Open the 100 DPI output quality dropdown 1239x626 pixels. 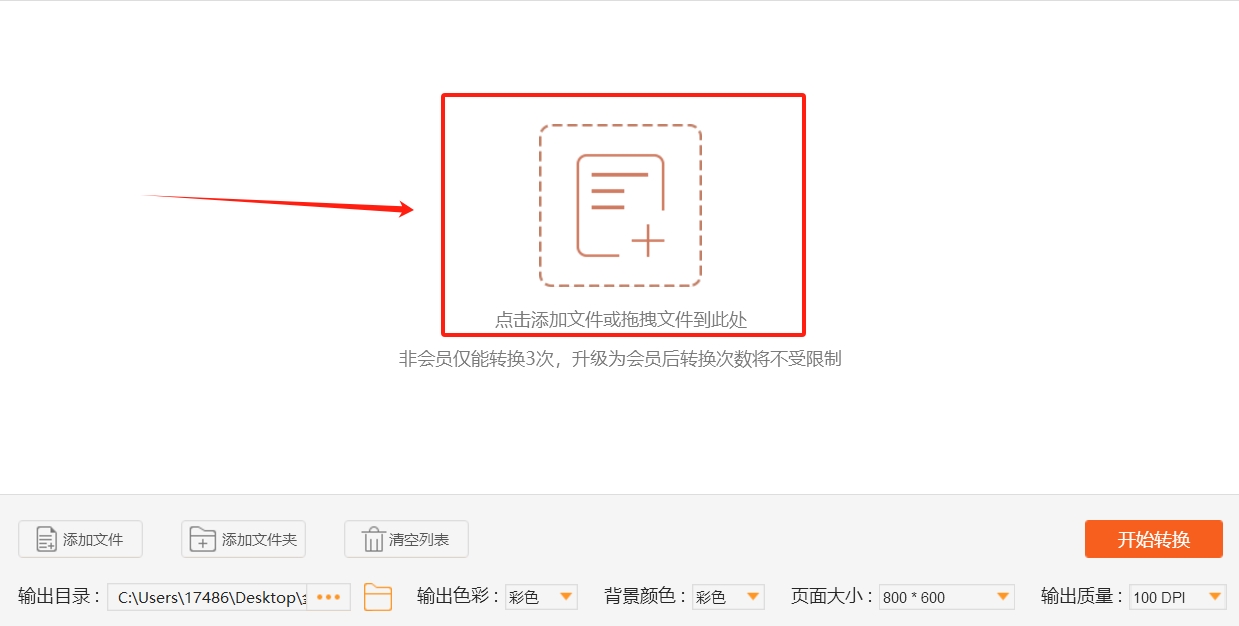pos(1178,596)
